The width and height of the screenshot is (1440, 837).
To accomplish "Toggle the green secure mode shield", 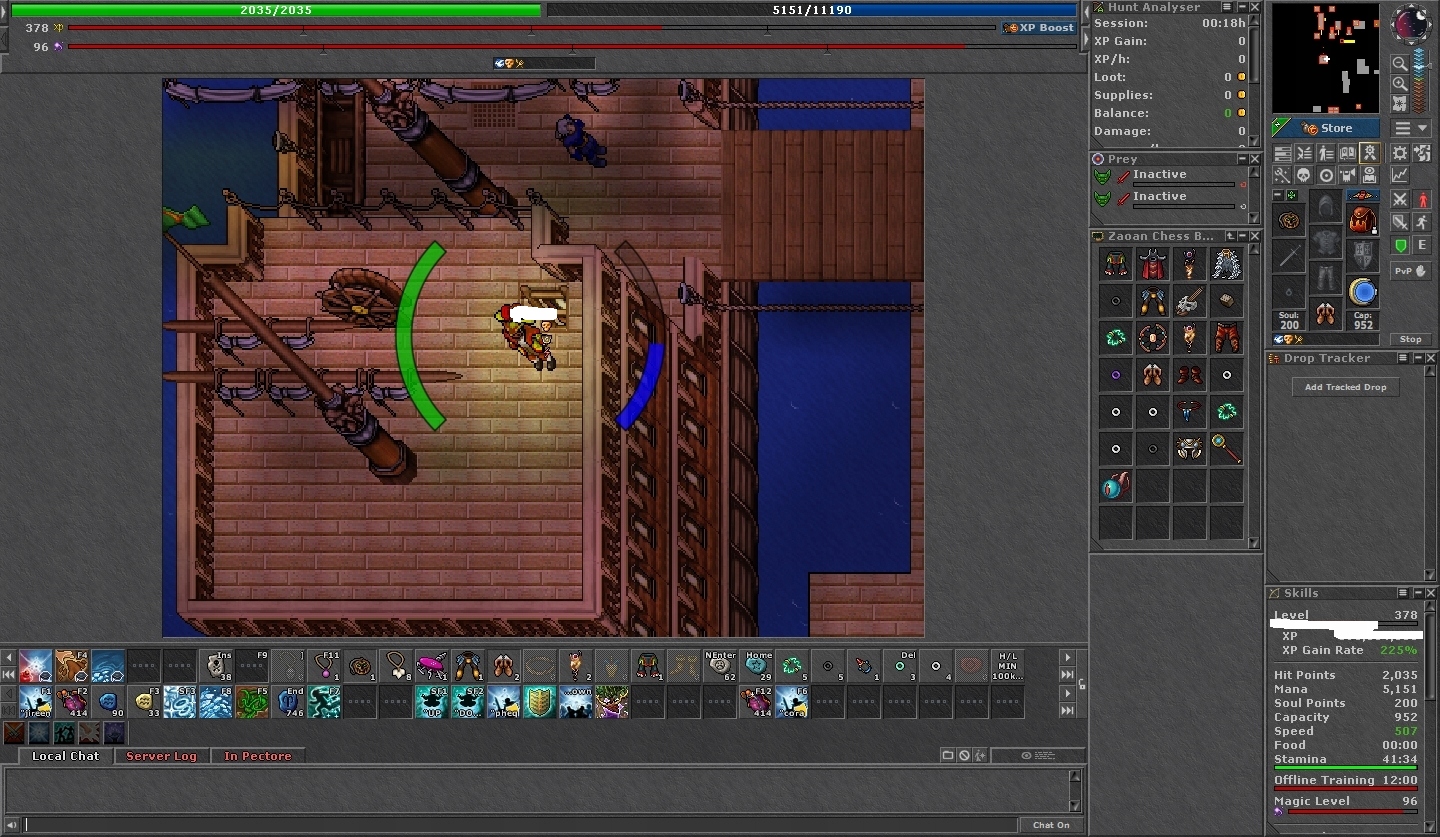I will click(x=1400, y=245).
